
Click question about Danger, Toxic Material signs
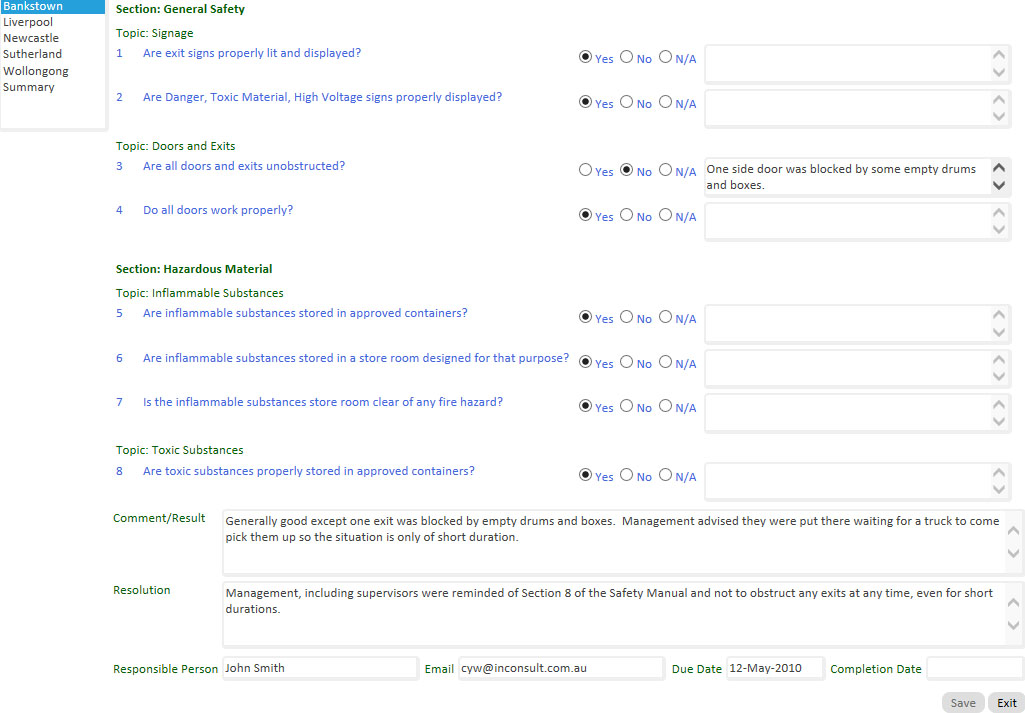pos(322,97)
